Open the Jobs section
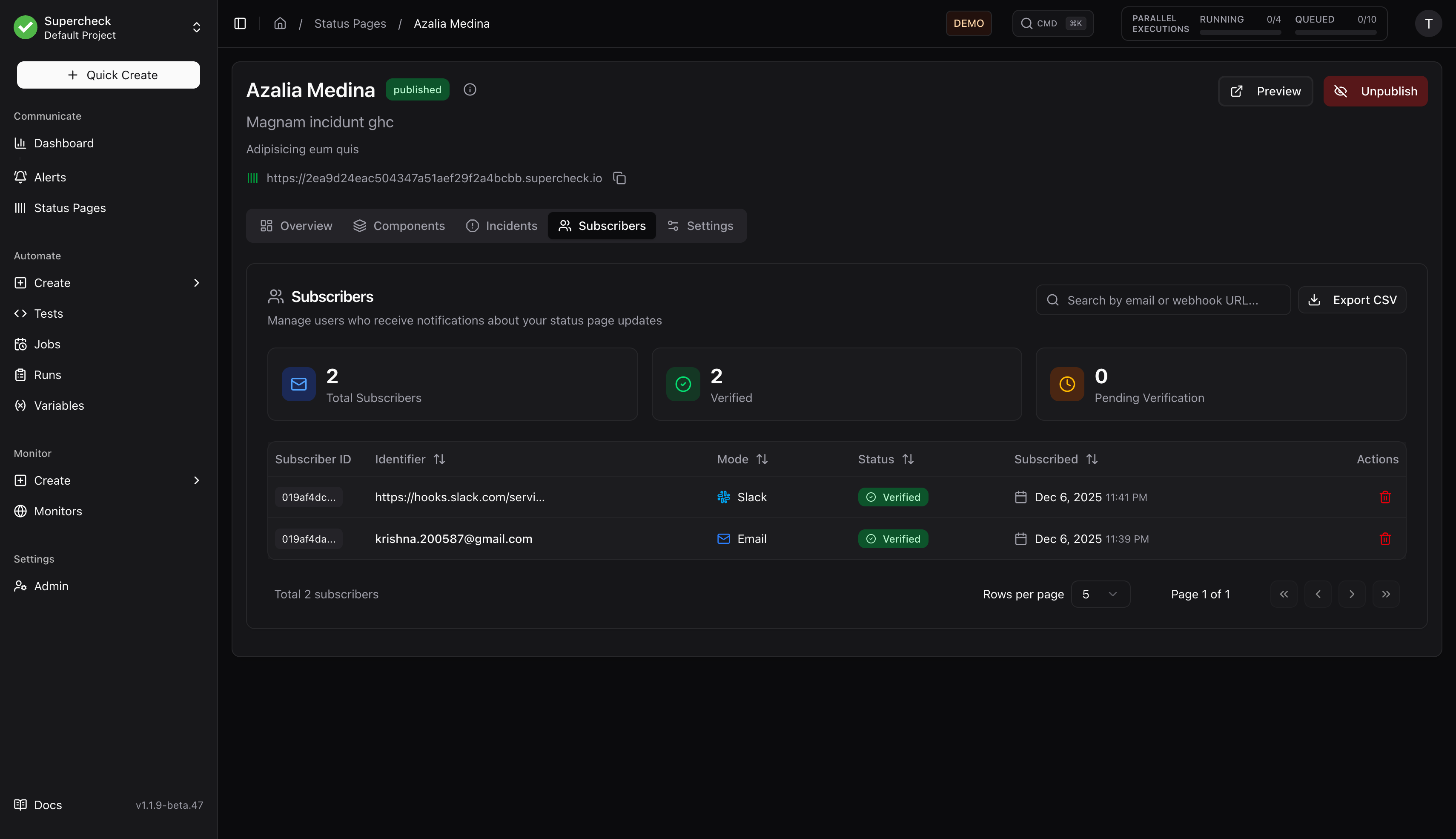 click(47, 344)
